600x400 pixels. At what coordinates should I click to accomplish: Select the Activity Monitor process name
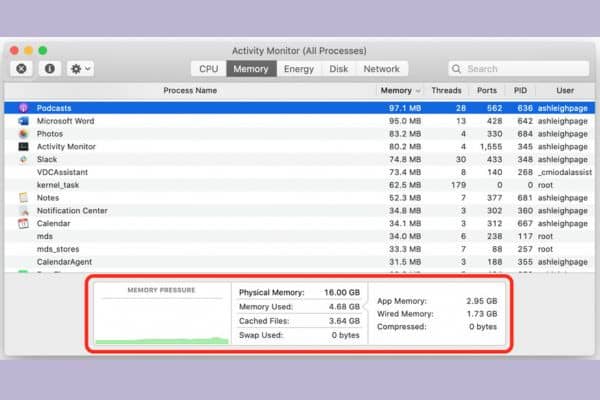pos(66,147)
